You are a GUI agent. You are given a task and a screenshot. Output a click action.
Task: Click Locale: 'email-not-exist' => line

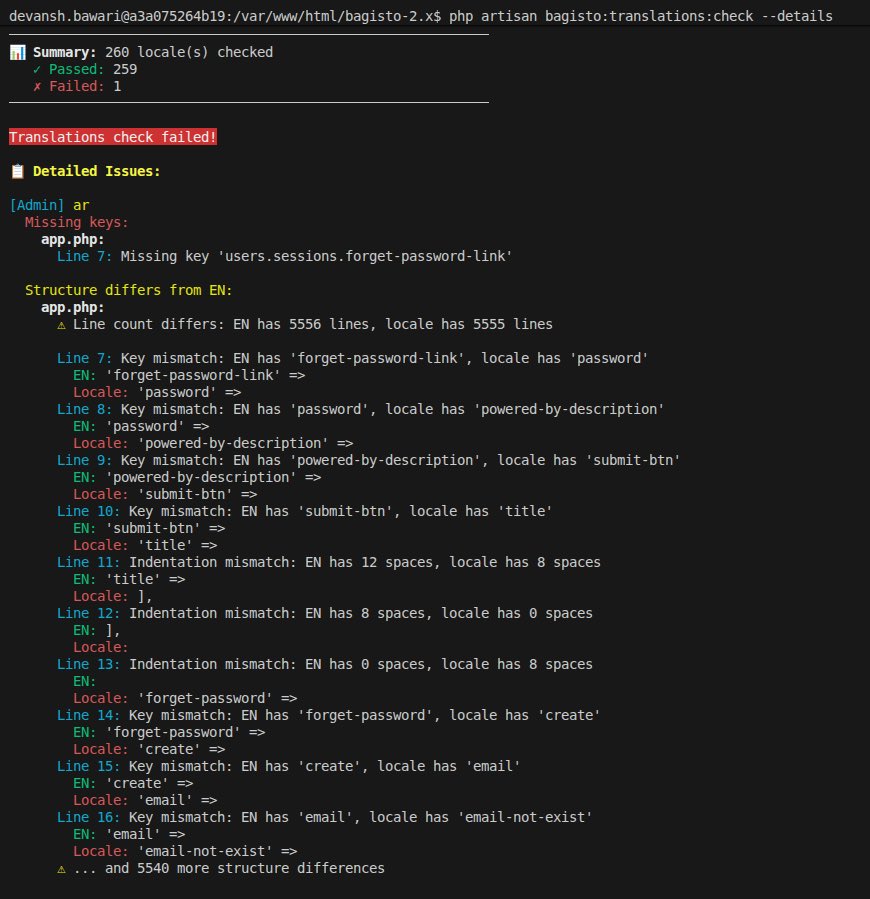tap(185, 852)
